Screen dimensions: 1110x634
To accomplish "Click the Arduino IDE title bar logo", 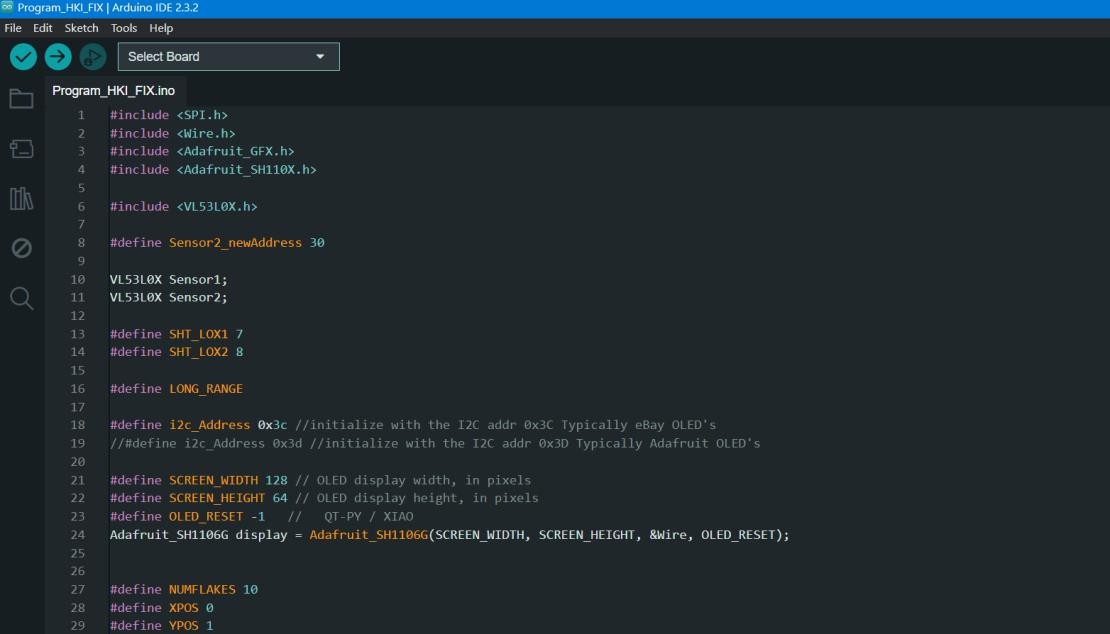I will point(8,7).
